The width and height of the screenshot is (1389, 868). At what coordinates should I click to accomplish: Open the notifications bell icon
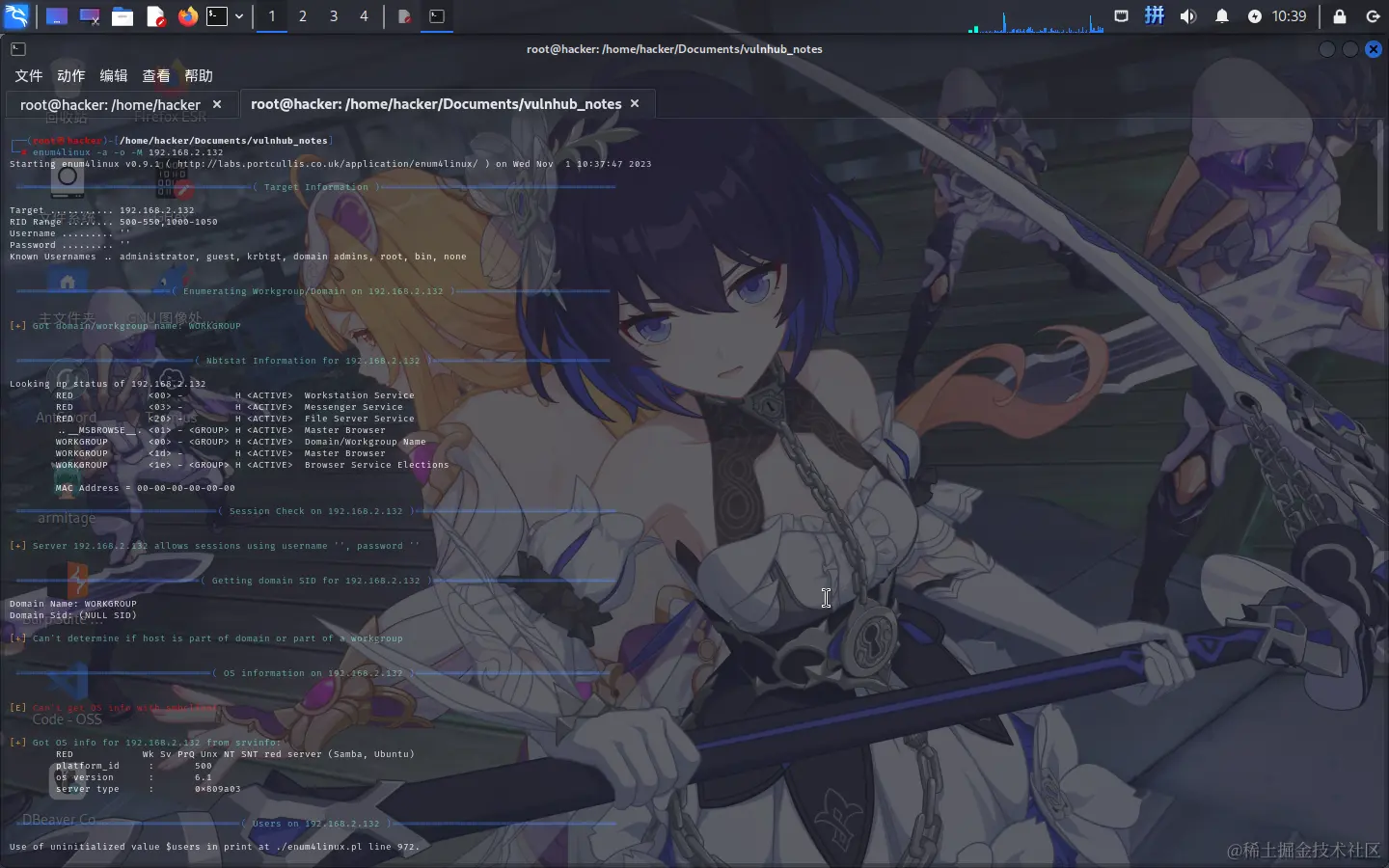pos(1222,16)
